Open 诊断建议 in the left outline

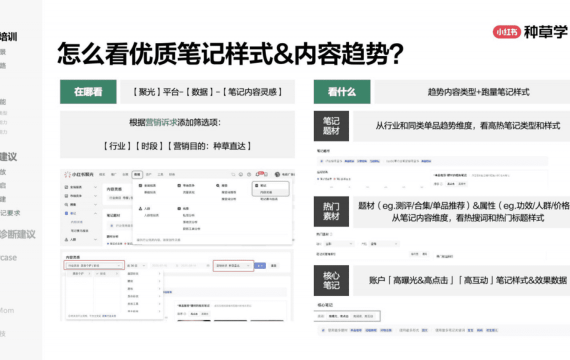coord(17,235)
